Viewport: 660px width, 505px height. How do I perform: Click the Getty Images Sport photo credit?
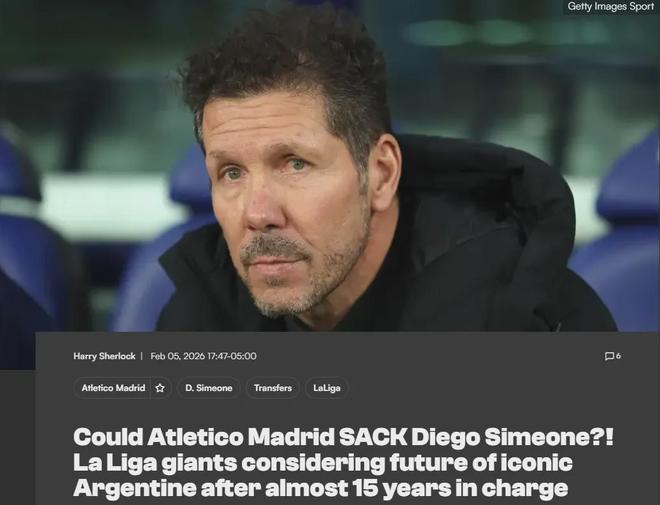610,6
